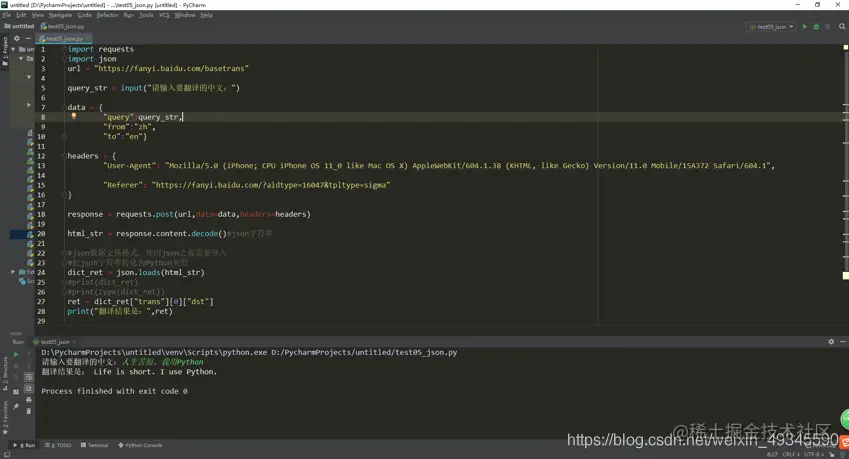Image resolution: width=849 pixels, height=459 pixels.
Task: Click the print icon in Run panel
Action: click(29, 400)
